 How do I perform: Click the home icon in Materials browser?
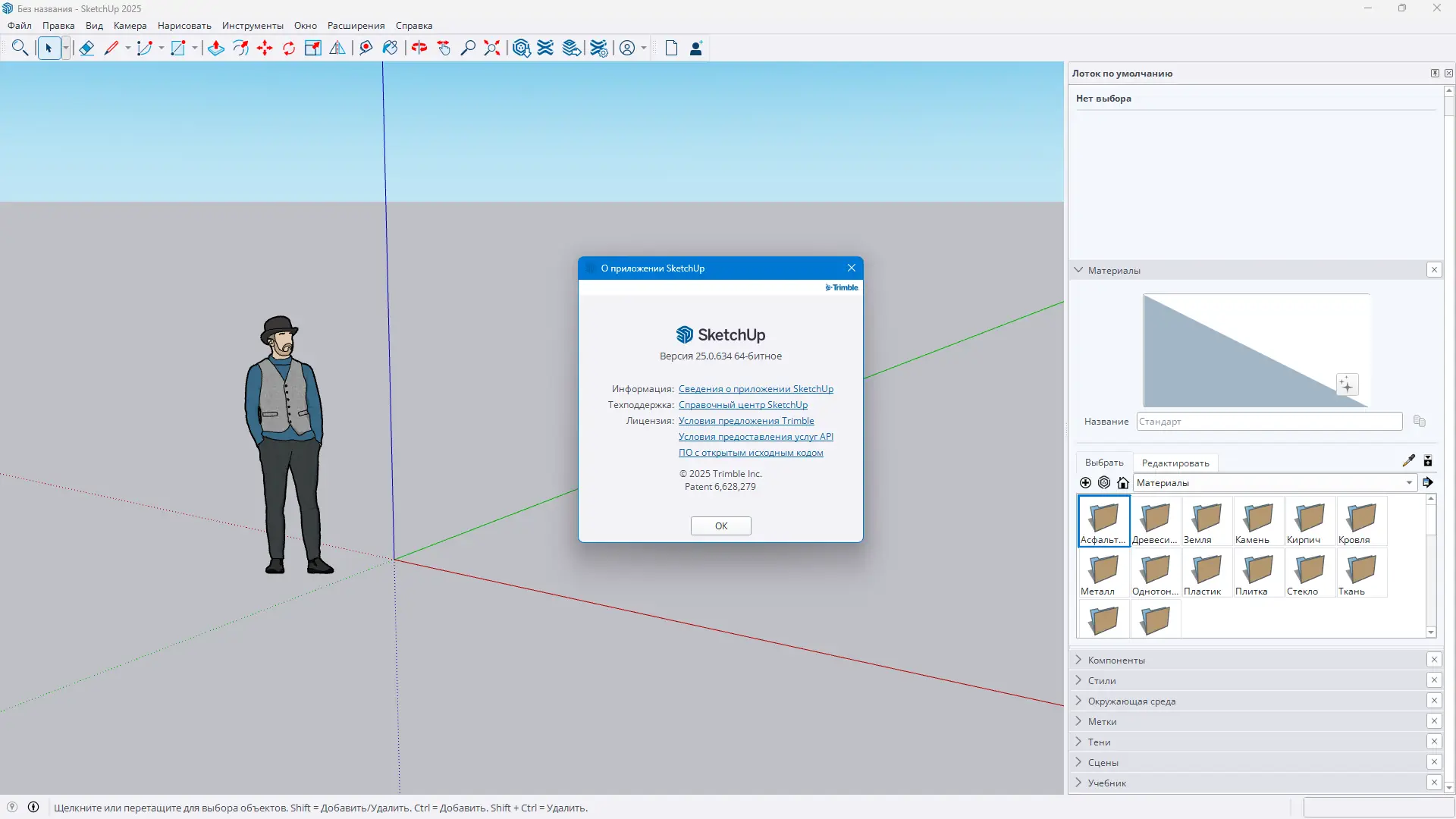tap(1123, 483)
